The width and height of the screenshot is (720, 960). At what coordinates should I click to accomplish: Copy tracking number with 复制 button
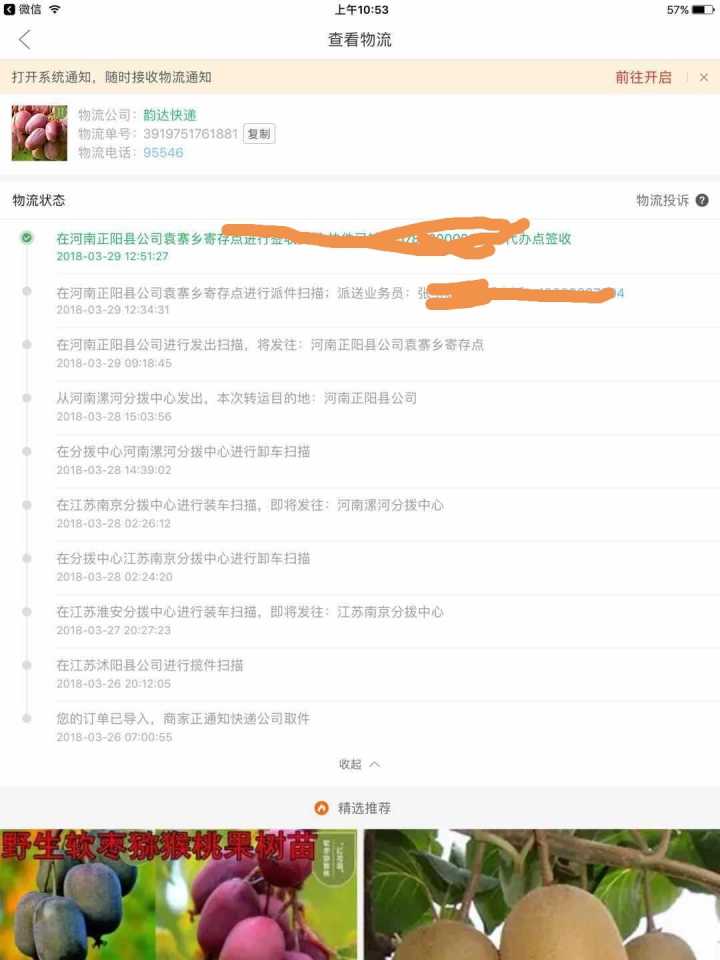(259, 133)
